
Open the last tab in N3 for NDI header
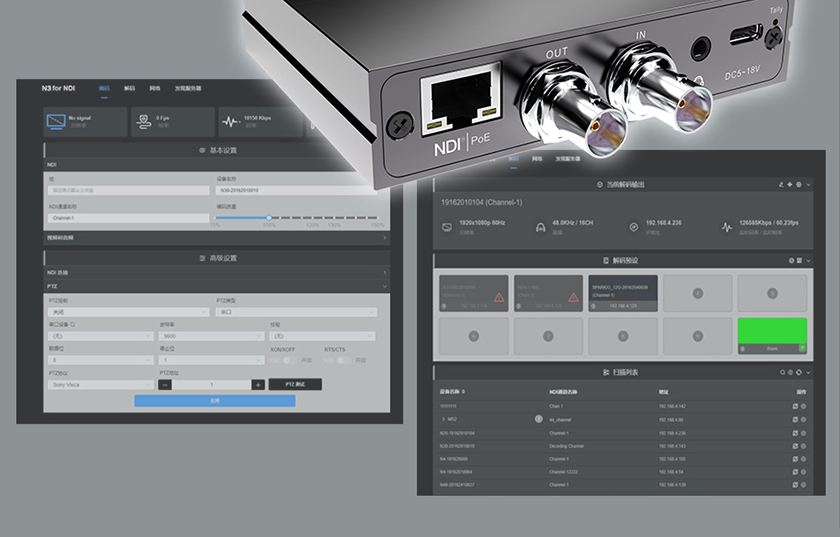[x=188, y=89]
